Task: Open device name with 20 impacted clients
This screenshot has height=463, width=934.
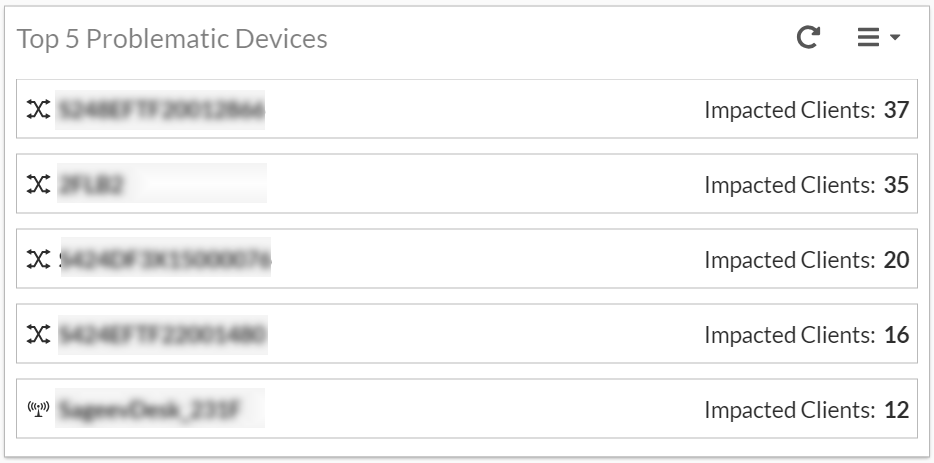Action: (167, 260)
